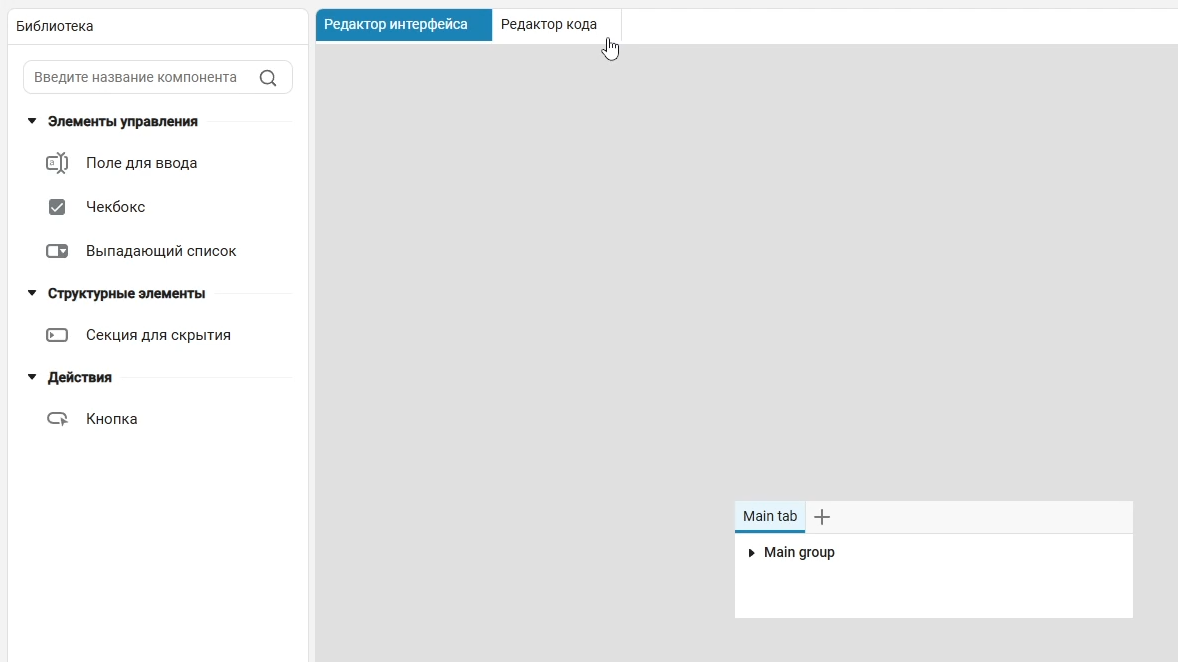This screenshot has height=662, width=1178.
Task: Expand the Main group arrow
Action: [x=751, y=553]
